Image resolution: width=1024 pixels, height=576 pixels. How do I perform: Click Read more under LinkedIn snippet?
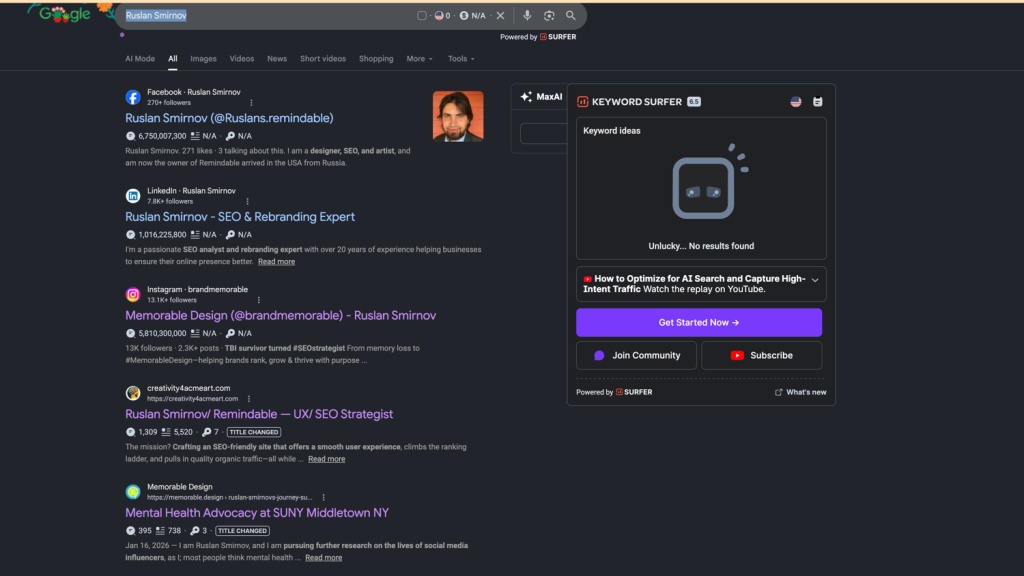tap(276, 262)
